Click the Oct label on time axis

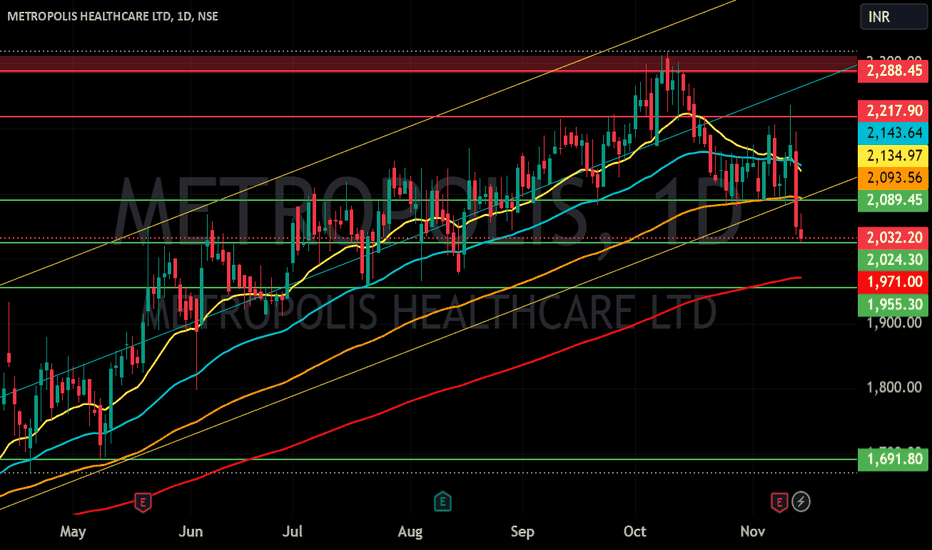635,531
